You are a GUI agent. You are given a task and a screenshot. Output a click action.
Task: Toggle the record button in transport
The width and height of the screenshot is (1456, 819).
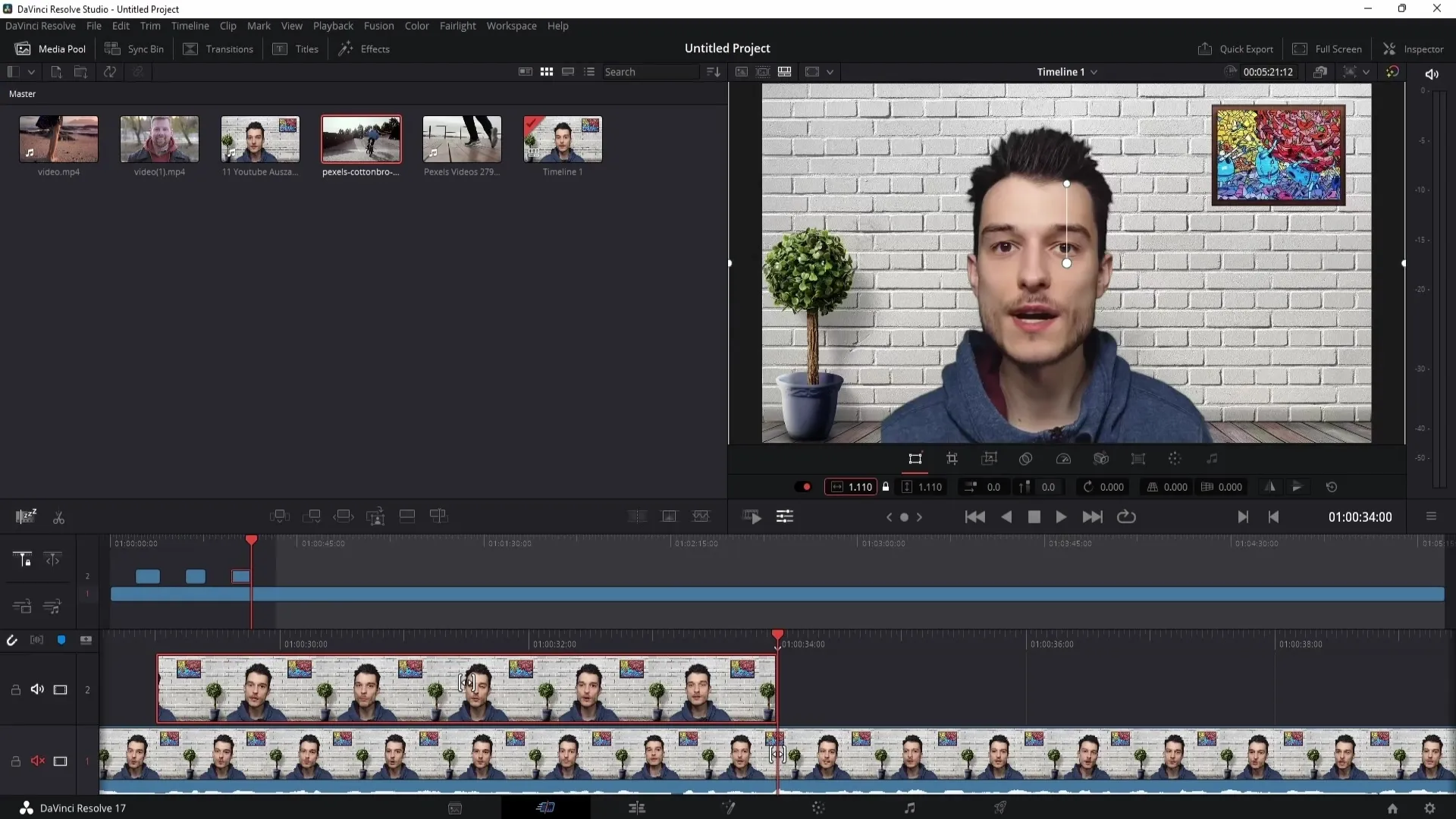(903, 517)
